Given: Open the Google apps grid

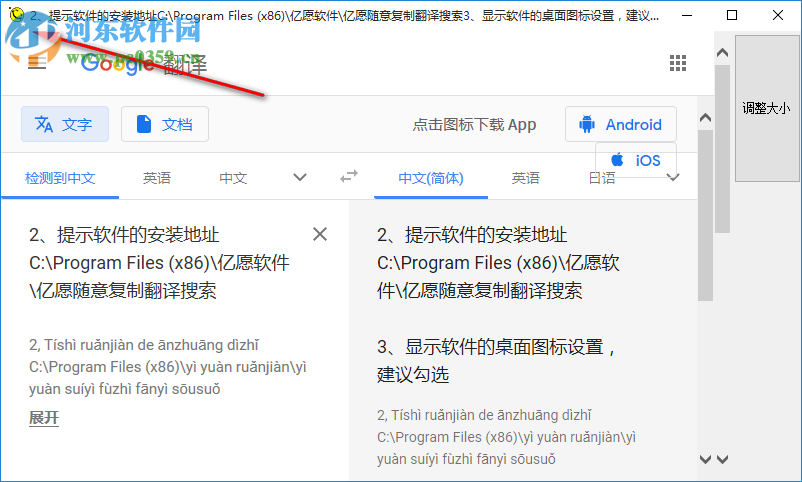Looking at the screenshot, I should pos(678,63).
